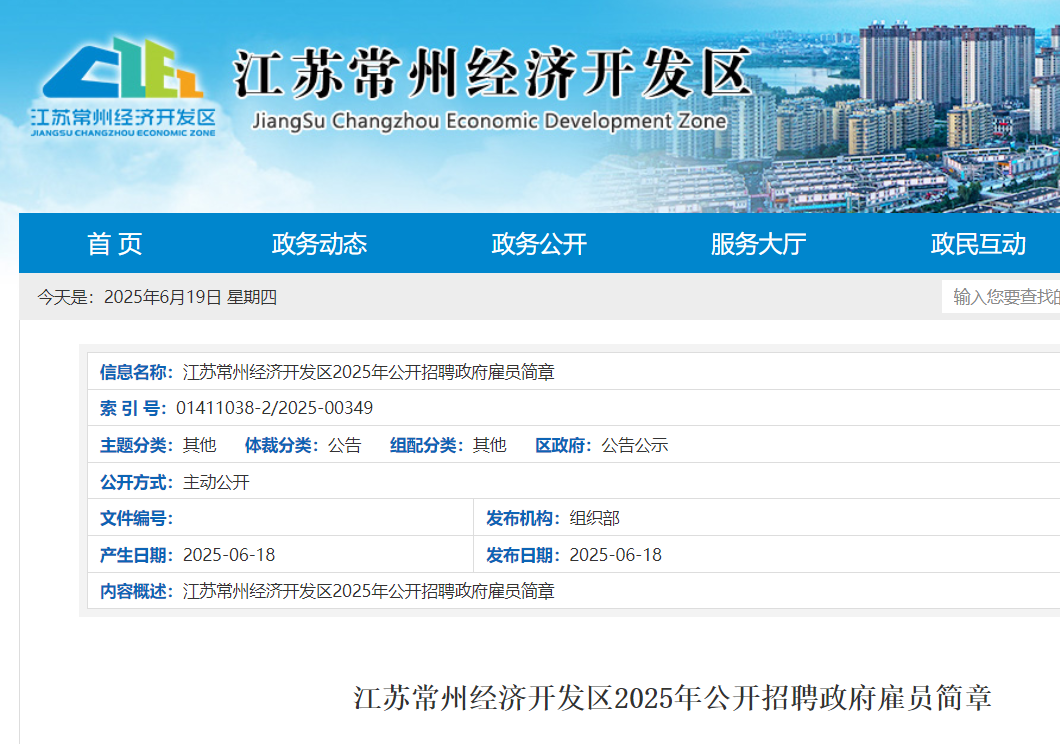
Task: Click the 内容概述 summary text
Action: (368, 591)
